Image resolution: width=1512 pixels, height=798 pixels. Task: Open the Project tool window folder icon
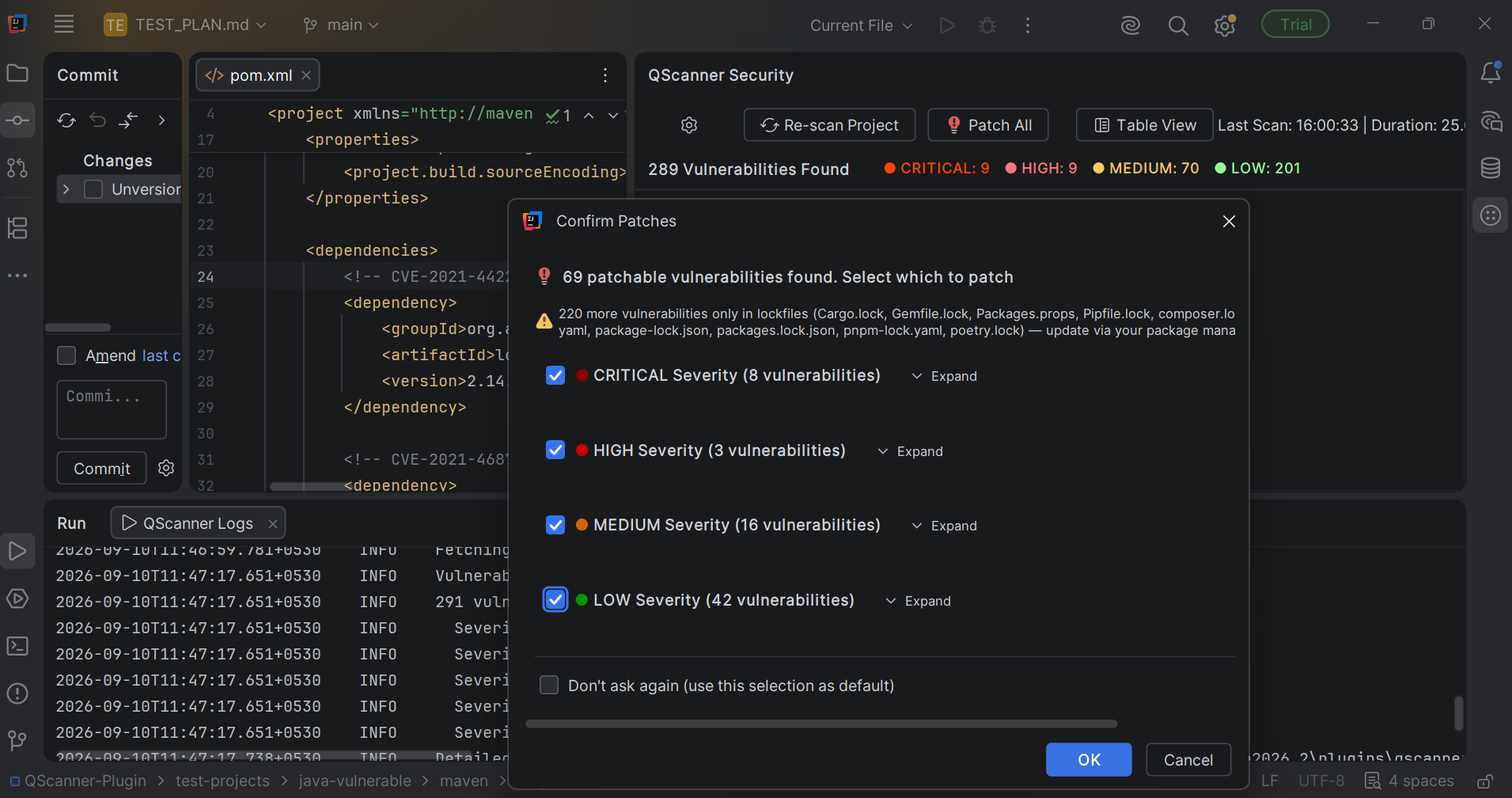tap(17, 74)
